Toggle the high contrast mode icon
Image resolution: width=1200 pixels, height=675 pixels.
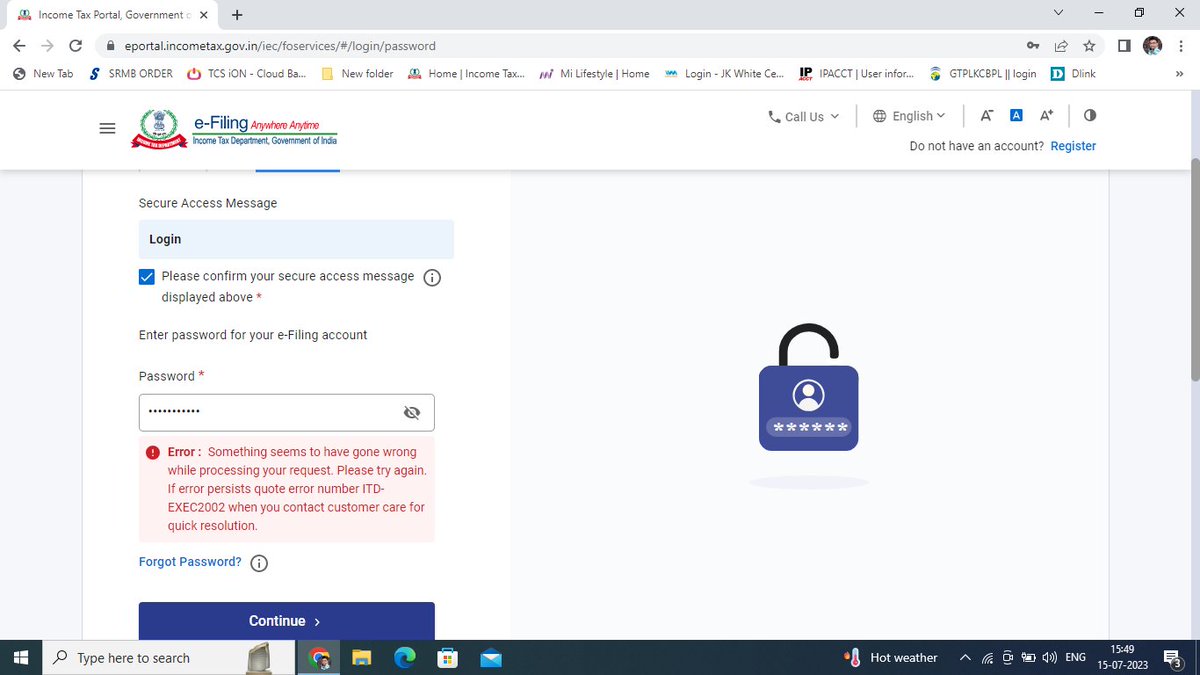pyautogui.click(x=1090, y=116)
